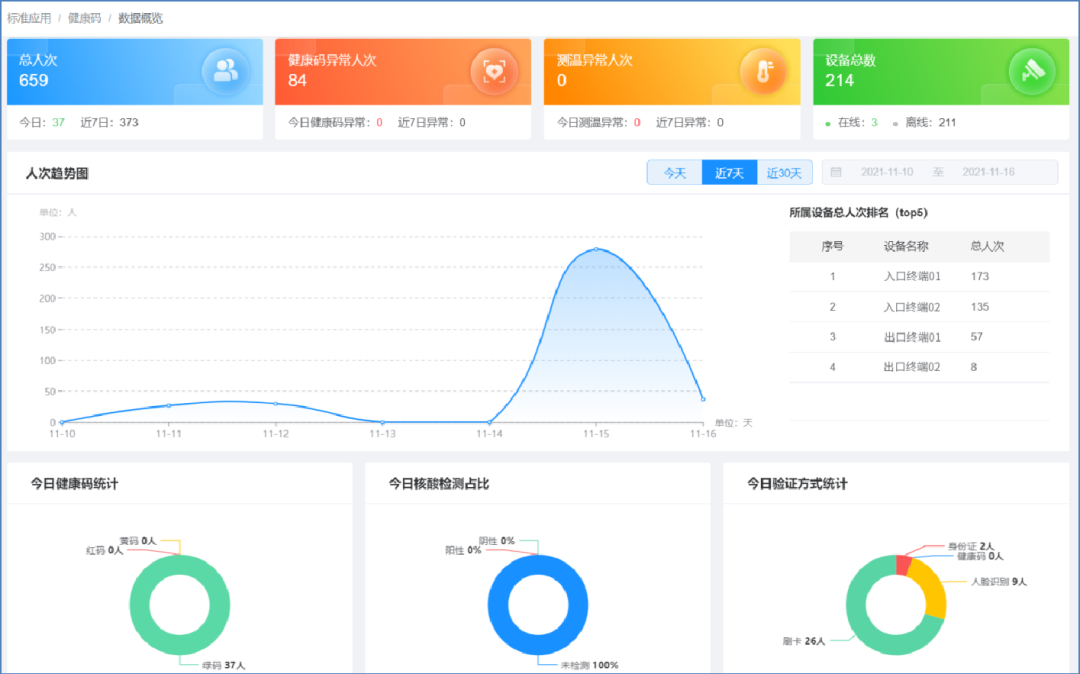The height and width of the screenshot is (674, 1080).
Task: Click the health code scan icon
Action: [494, 70]
